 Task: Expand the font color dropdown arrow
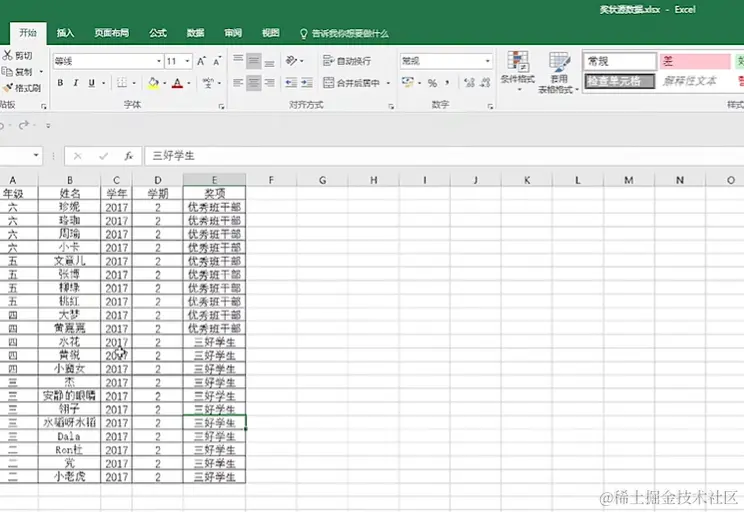[189, 83]
